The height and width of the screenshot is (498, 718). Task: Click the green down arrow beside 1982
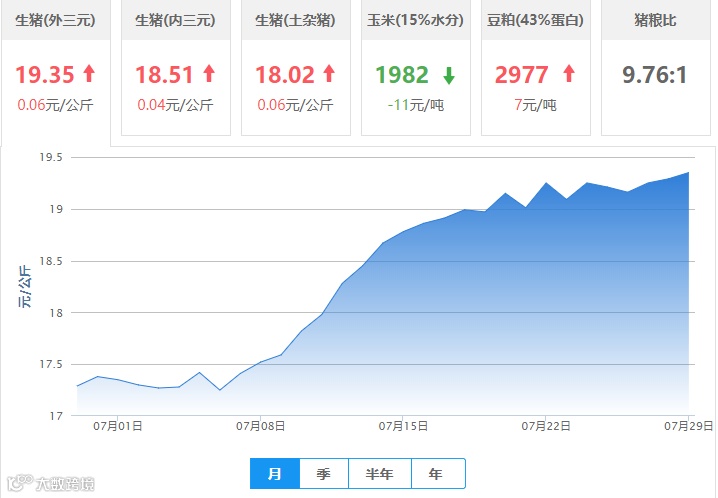(449, 76)
